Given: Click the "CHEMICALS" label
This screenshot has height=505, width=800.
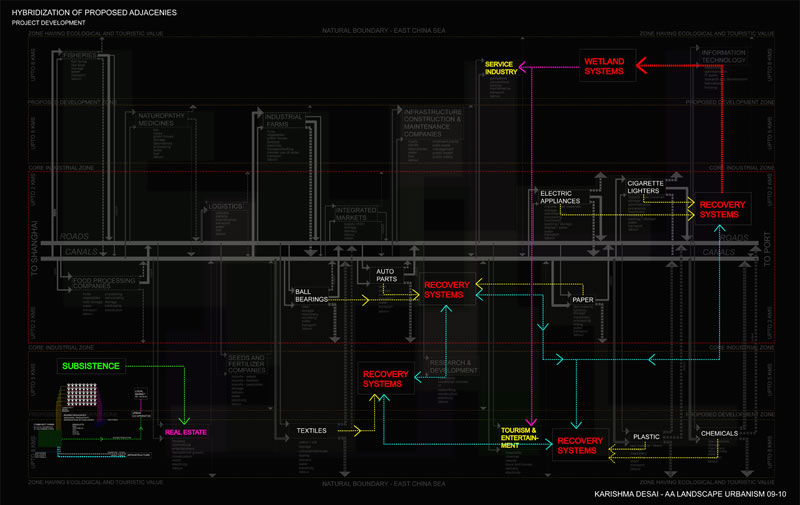Looking at the screenshot, I should click(x=719, y=433).
